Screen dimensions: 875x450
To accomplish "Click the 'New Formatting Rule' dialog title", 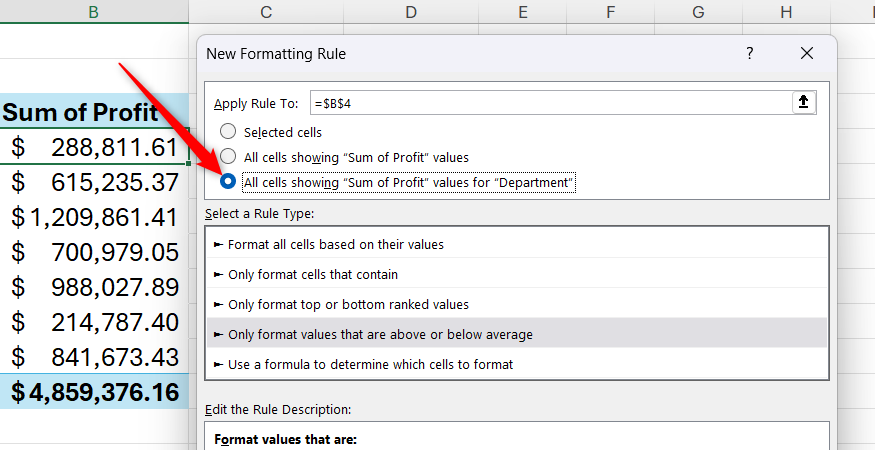I will 276,54.
